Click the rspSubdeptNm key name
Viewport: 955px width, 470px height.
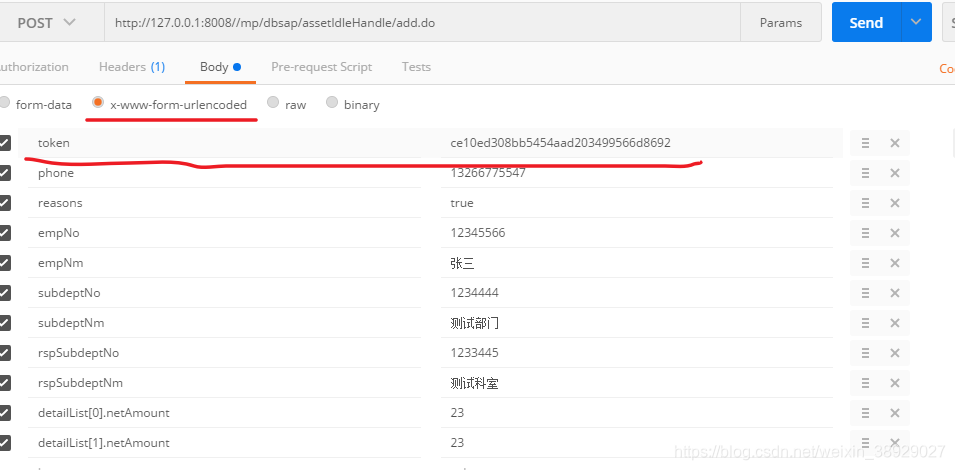80,383
